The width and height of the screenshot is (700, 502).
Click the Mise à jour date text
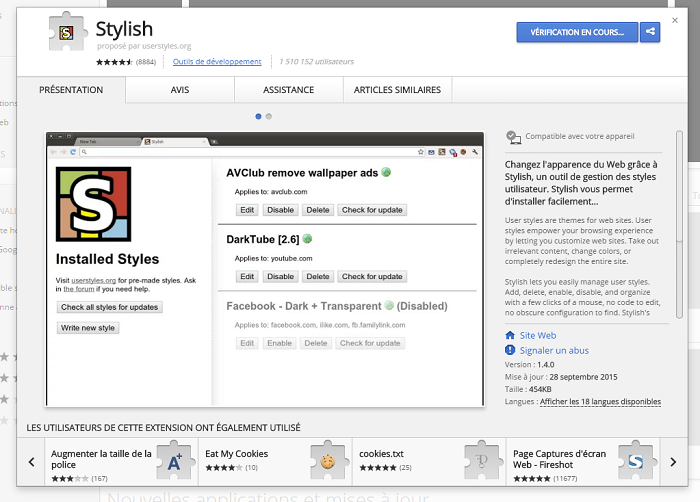point(561,377)
